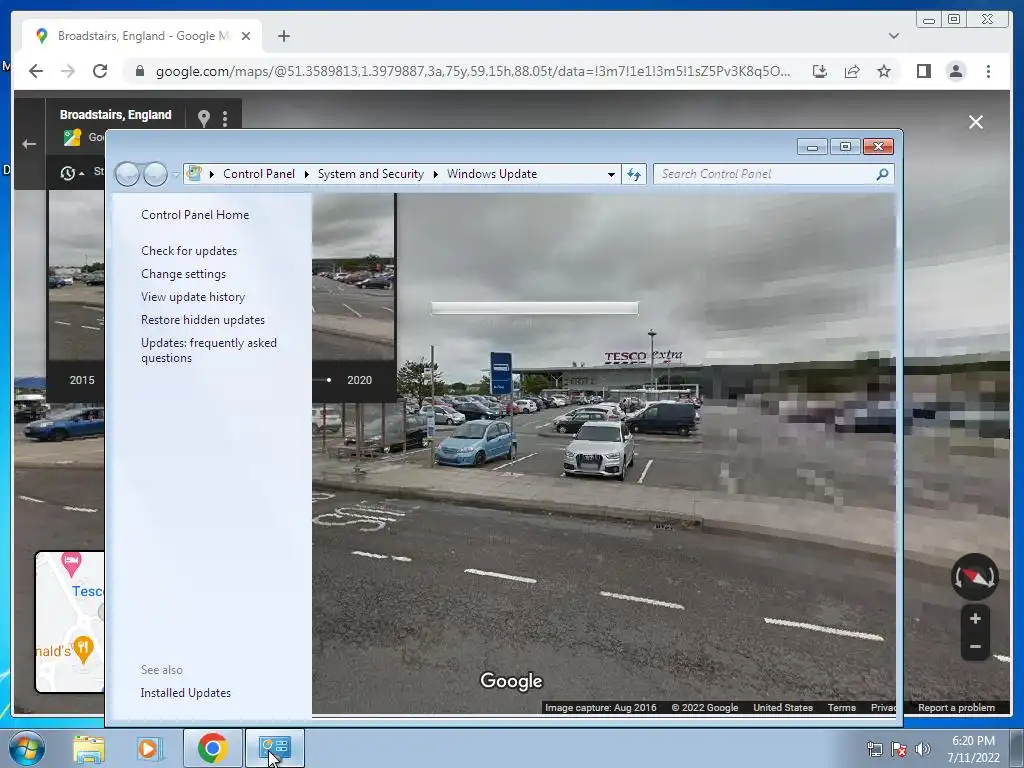Open a new Chrome tab
The image size is (1024, 768).
pos(283,36)
